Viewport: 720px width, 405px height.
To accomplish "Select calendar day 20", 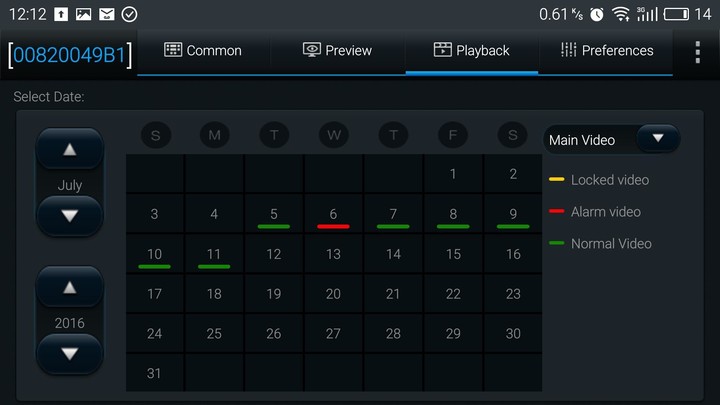I will point(333,294).
